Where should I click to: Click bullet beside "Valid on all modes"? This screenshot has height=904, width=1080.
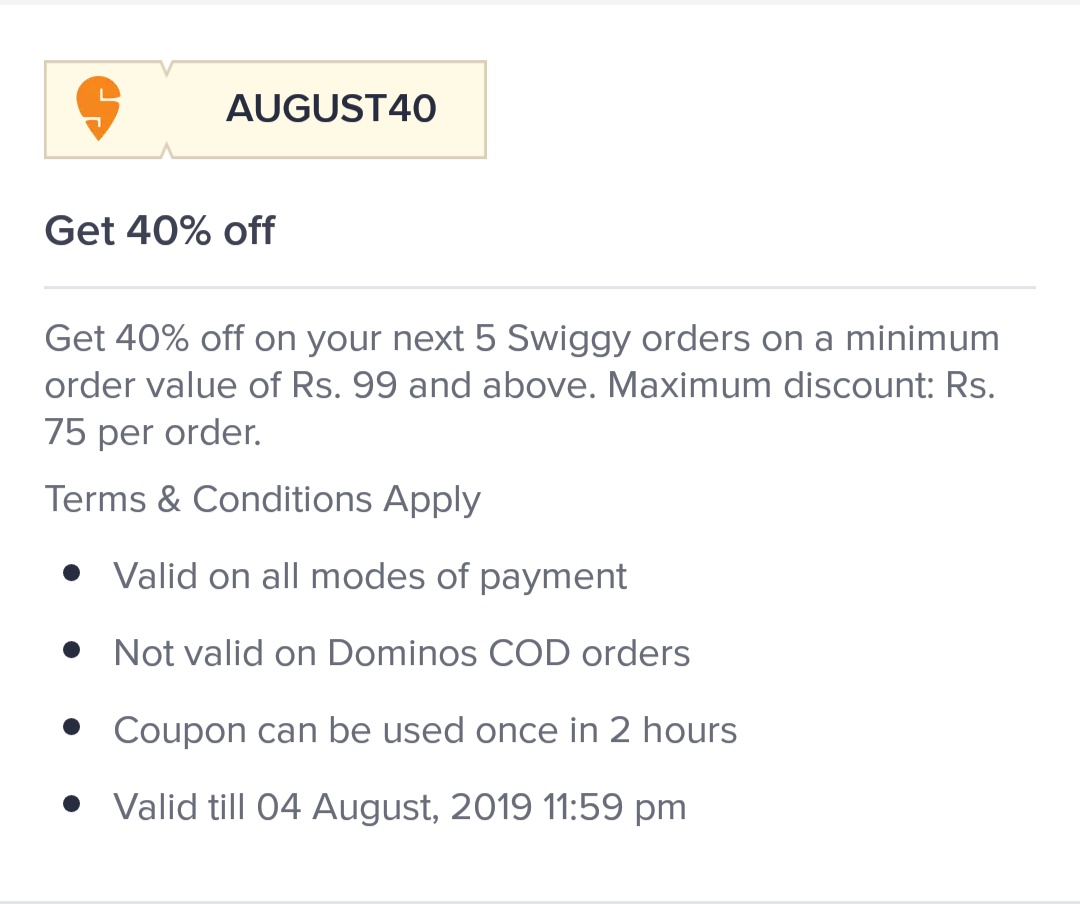(71, 573)
